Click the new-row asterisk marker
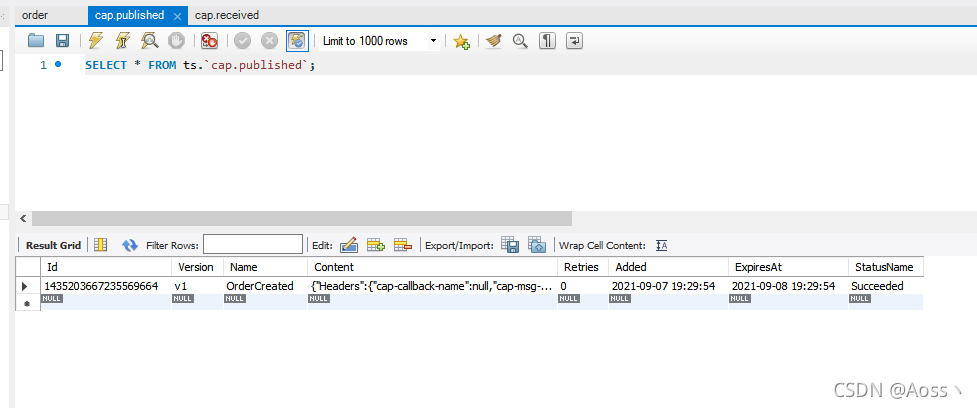This screenshot has height=408, width=977. (x=27, y=303)
